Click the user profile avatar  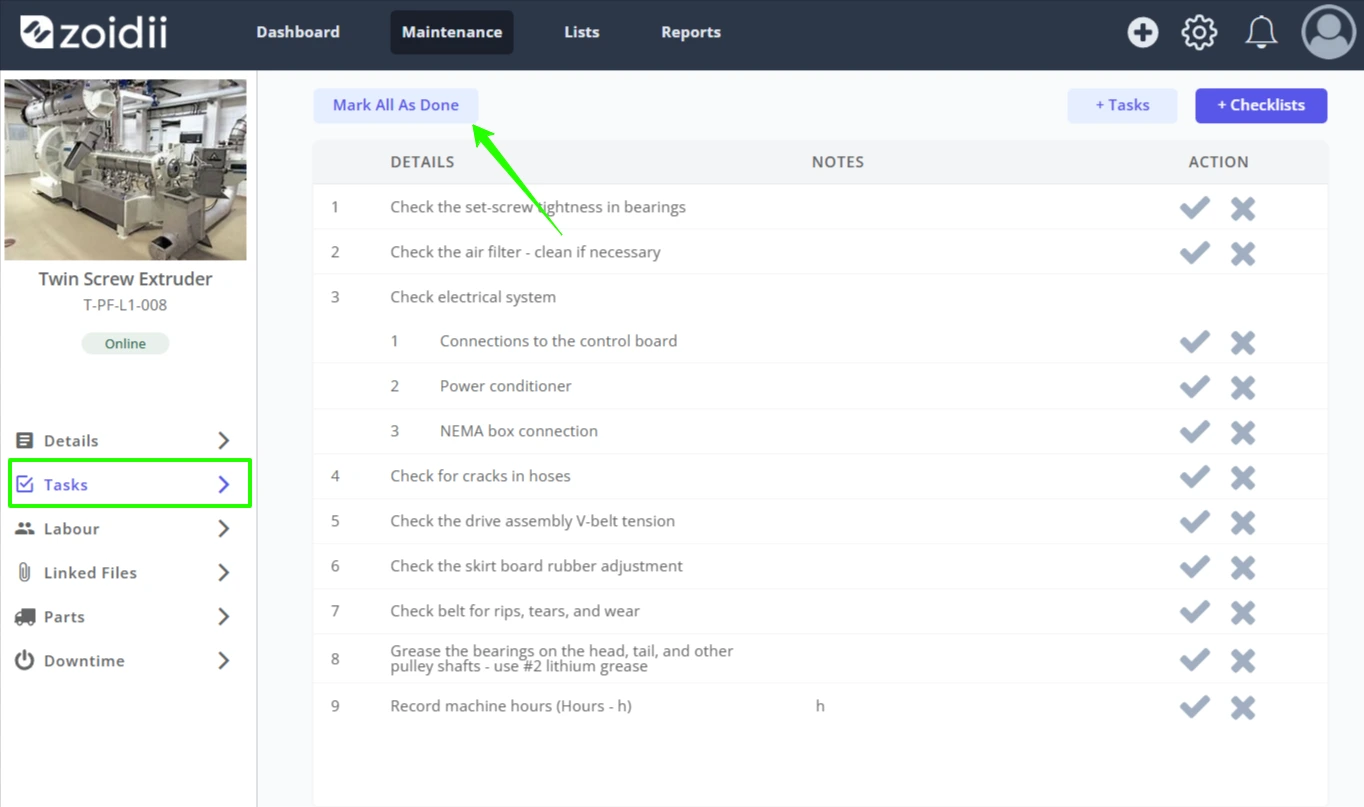pos(1328,32)
